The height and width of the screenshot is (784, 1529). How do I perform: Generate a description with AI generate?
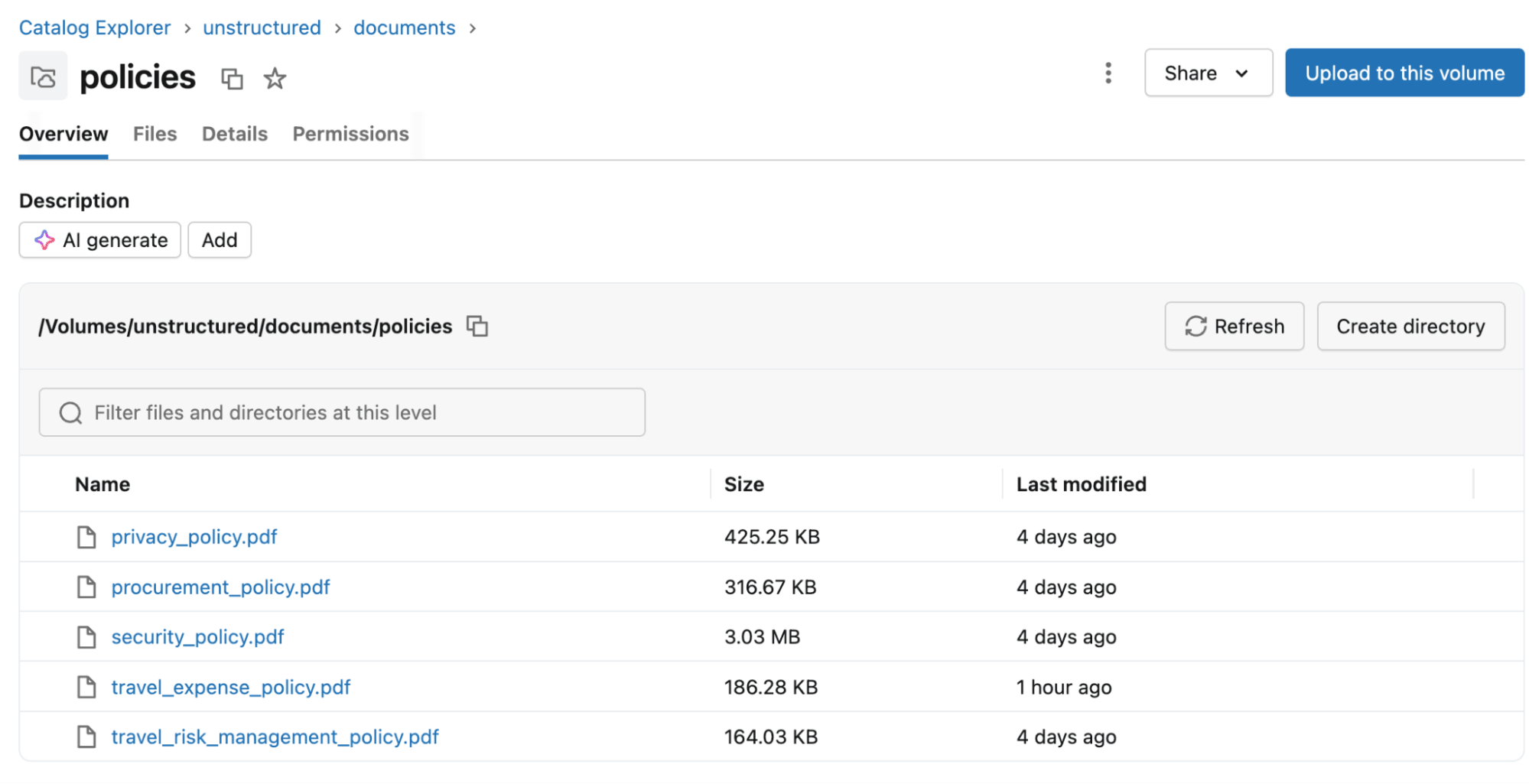pos(100,240)
